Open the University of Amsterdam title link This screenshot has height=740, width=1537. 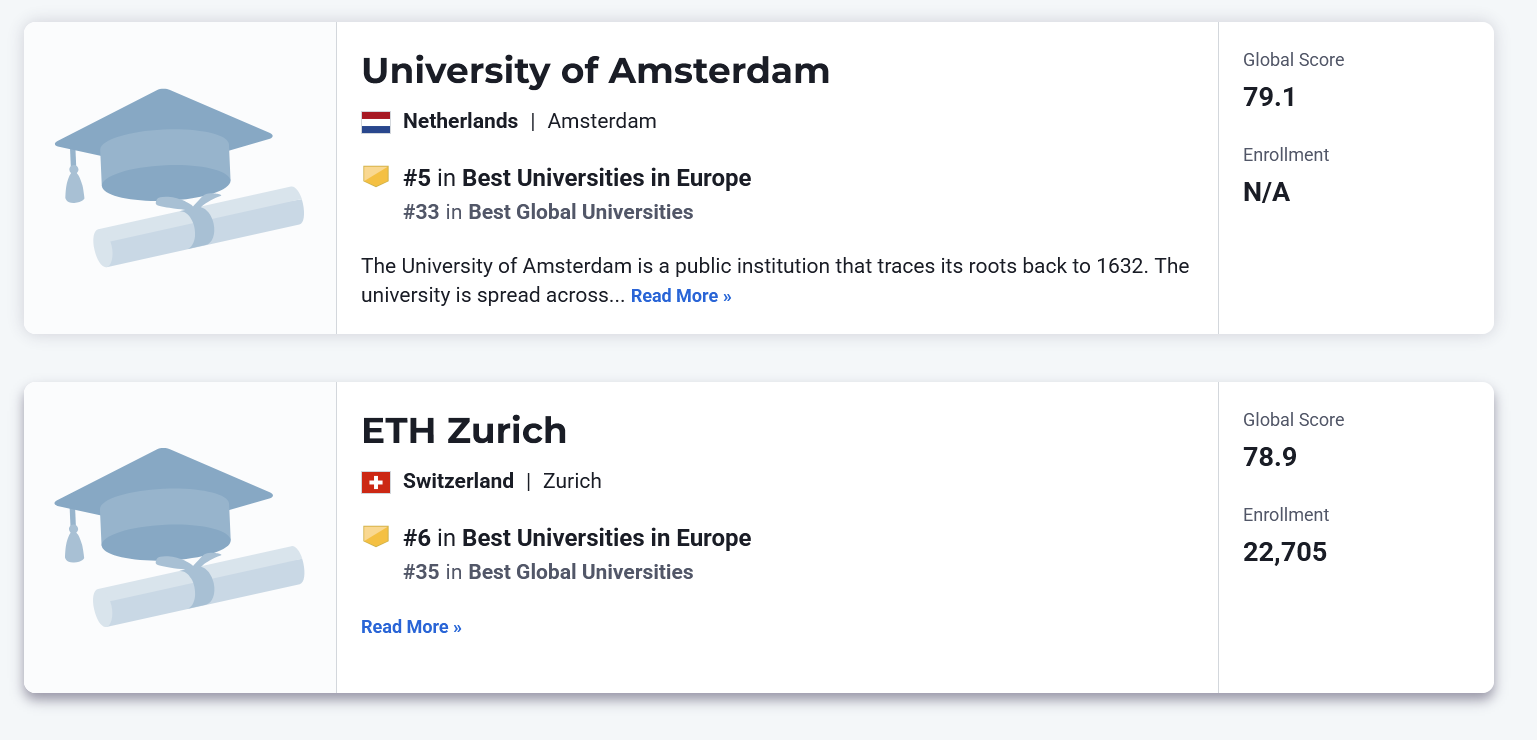pyautogui.click(x=595, y=71)
